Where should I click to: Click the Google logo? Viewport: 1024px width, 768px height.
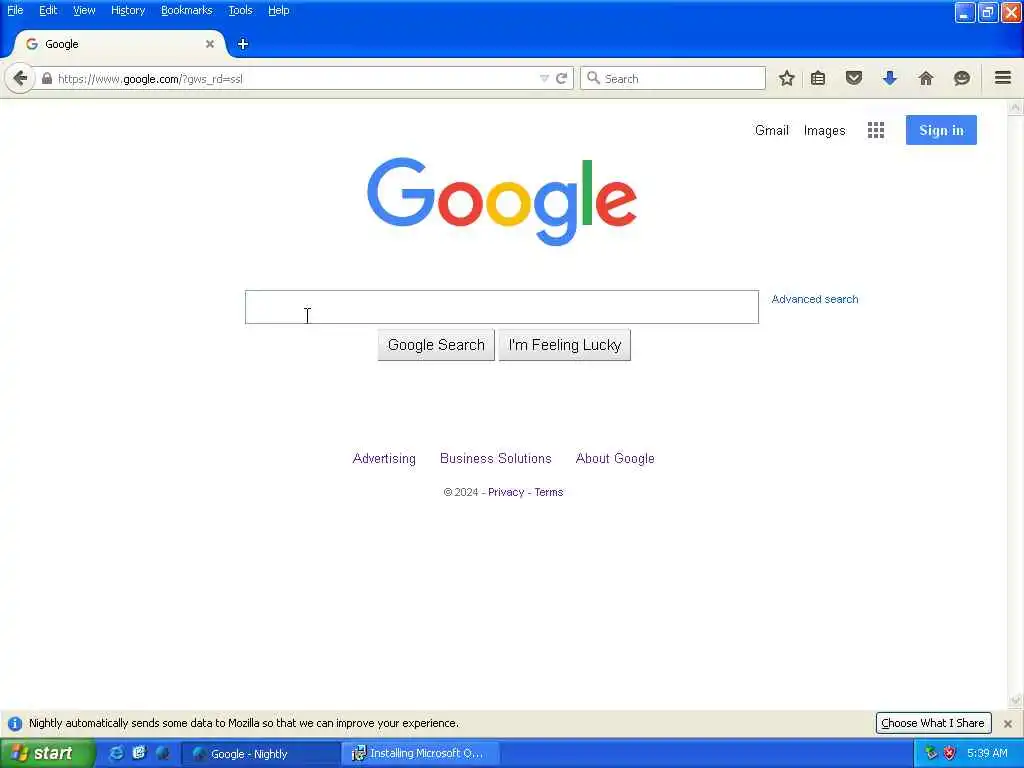[502, 201]
